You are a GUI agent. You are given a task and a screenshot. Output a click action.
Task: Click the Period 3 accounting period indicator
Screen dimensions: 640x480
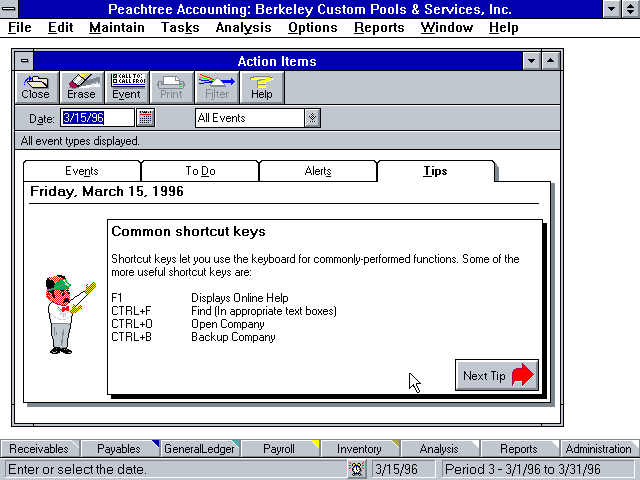click(538, 469)
